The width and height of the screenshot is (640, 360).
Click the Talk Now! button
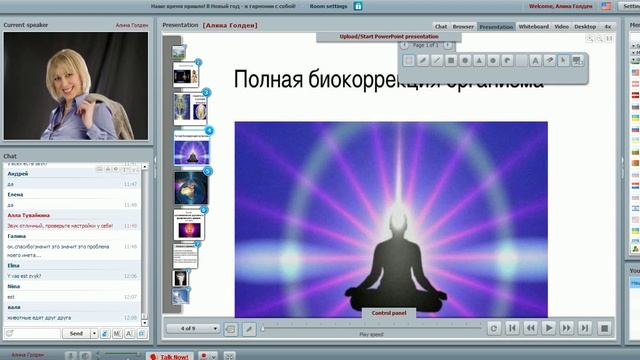170,356
